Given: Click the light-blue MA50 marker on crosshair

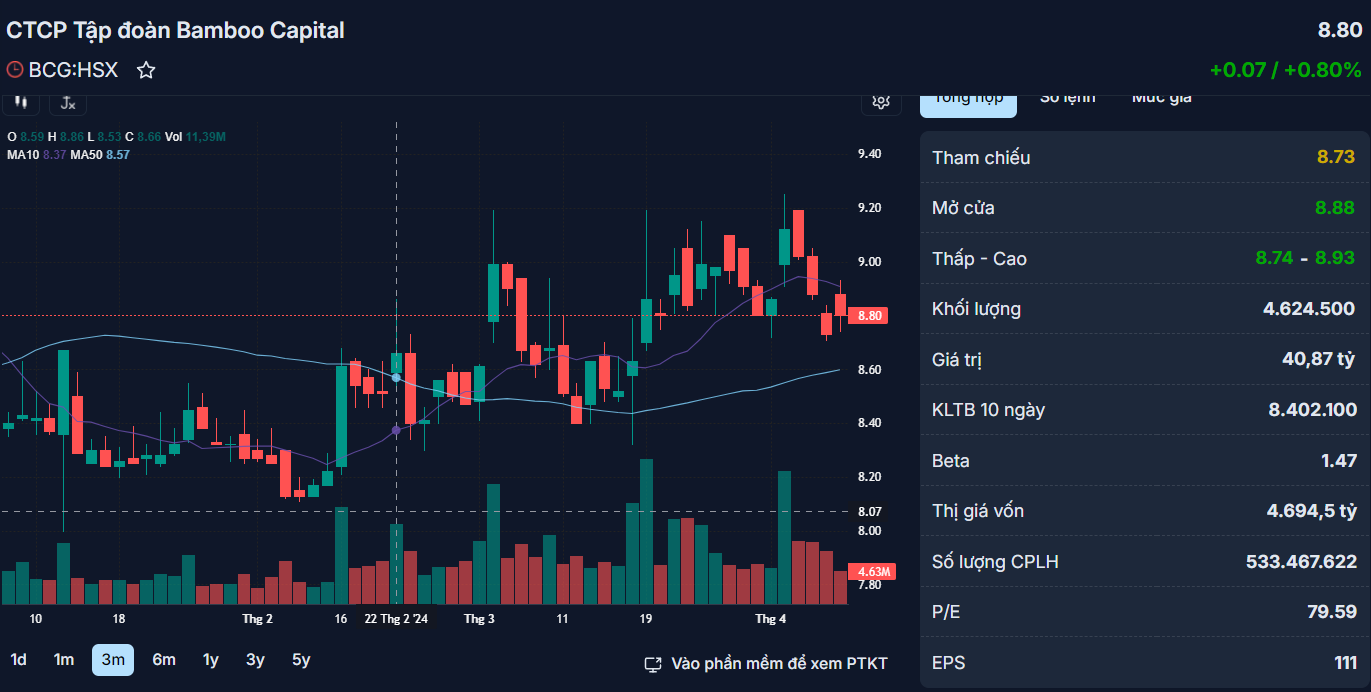Looking at the screenshot, I should click(396, 378).
